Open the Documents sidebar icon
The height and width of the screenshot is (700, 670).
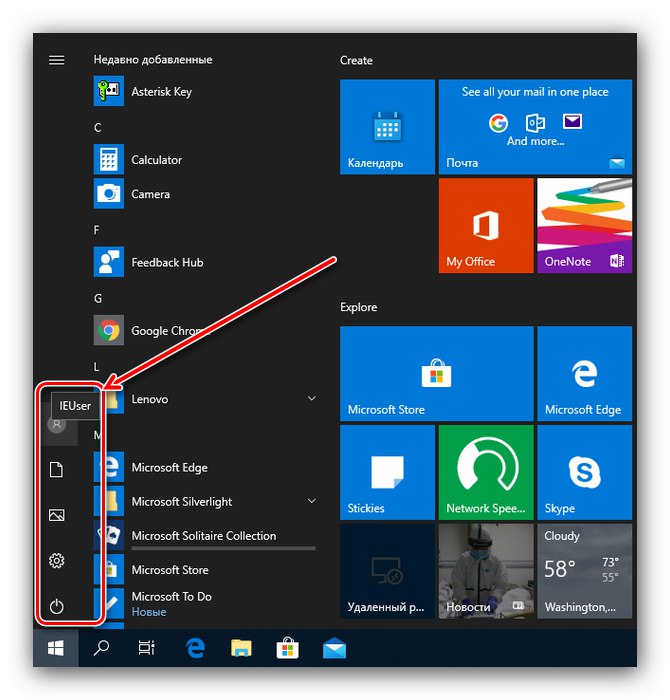pos(56,470)
